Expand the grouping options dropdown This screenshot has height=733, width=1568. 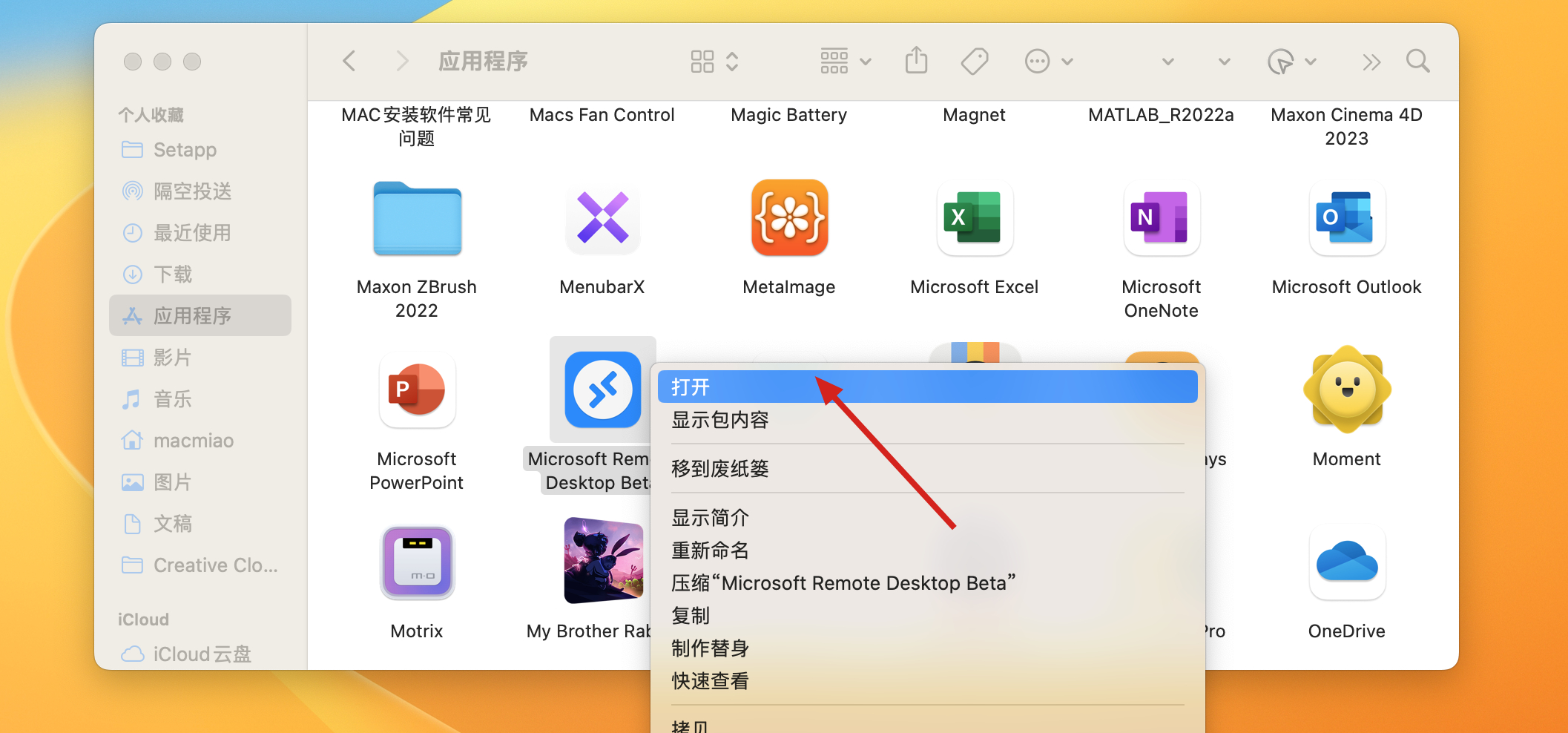[845, 61]
